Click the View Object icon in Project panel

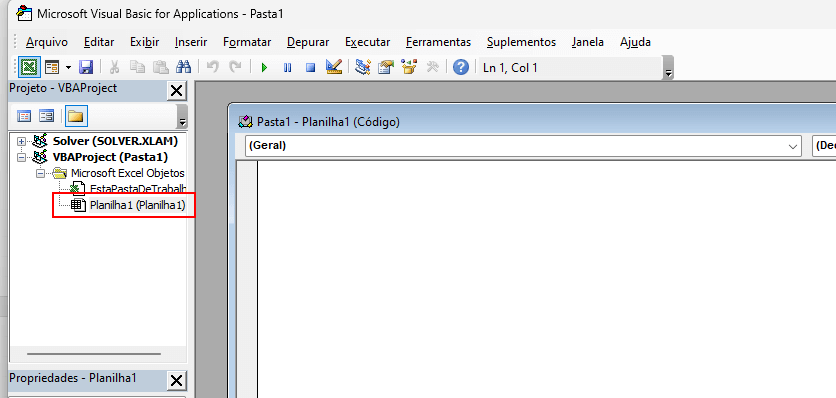pos(47,116)
